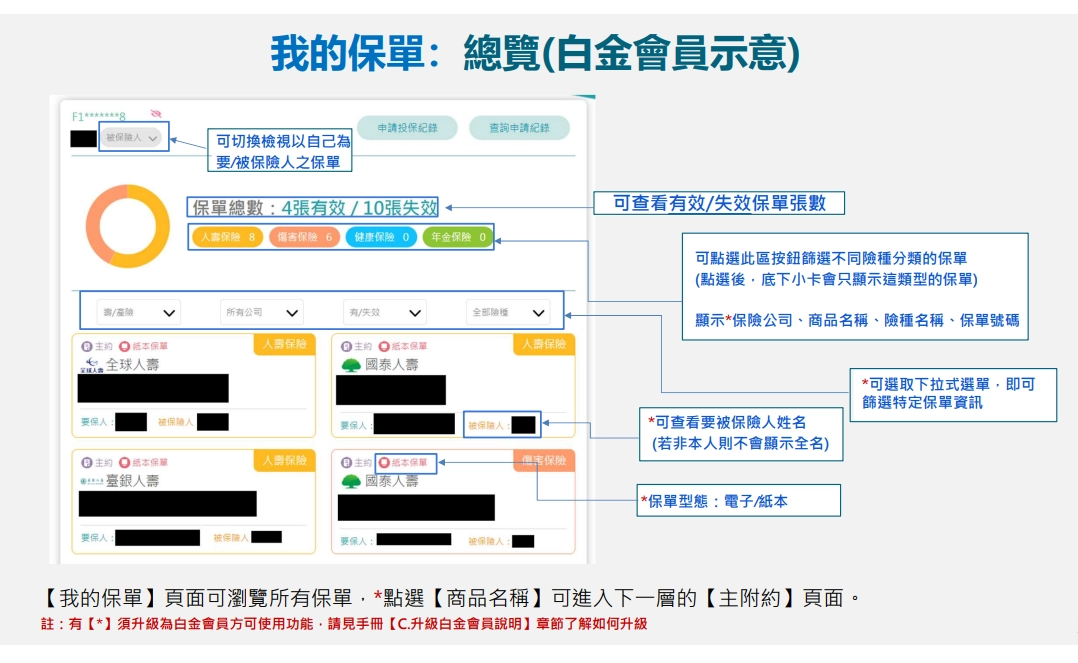The width and height of the screenshot is (1078, 663).
Task: Click 人壽保險 tag on 全球人壽 card
Action: click(x=284, y=344)
